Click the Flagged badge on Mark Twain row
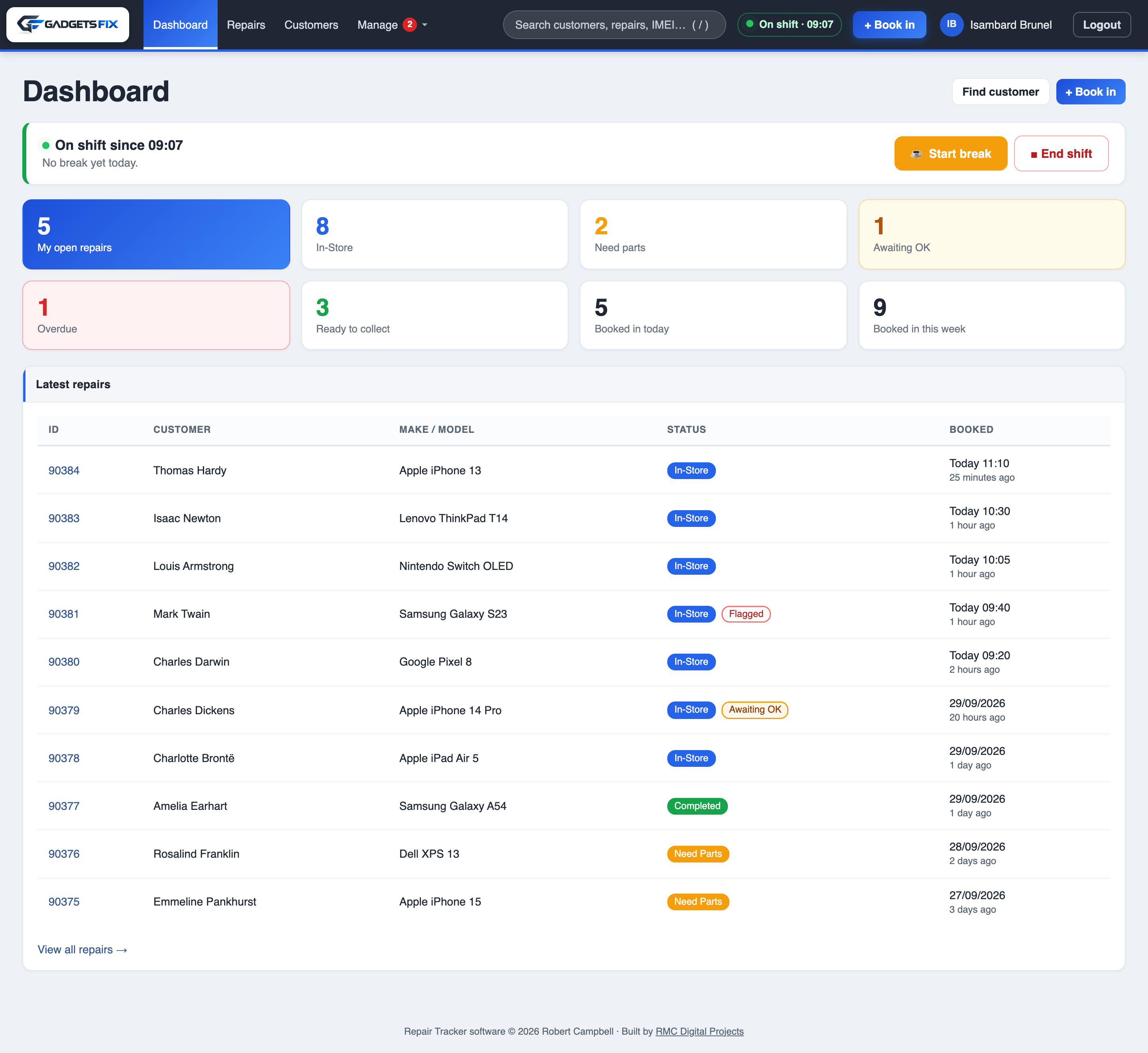 pos(746,614)
